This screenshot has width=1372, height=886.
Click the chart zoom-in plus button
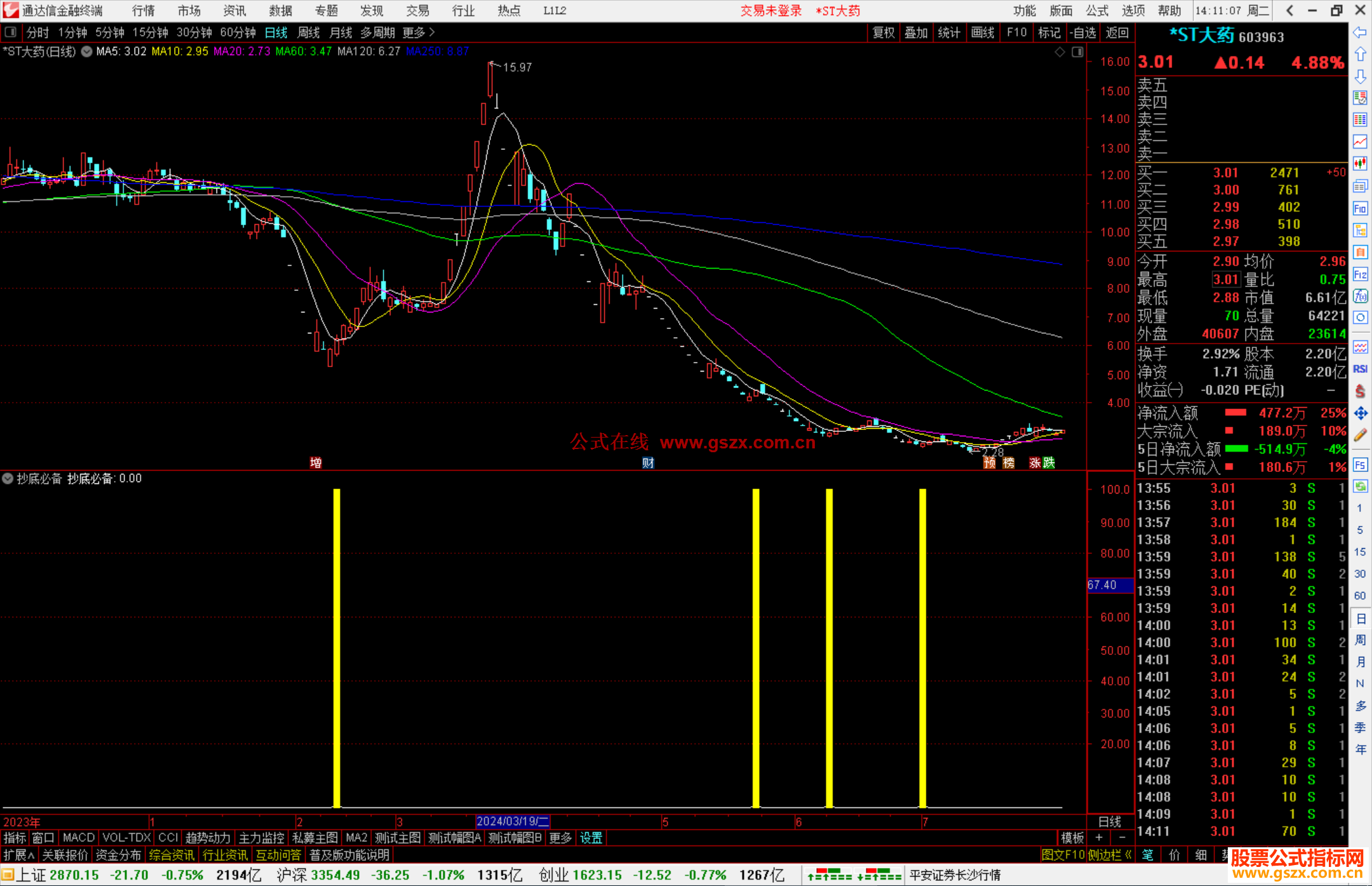[1099, 838]
